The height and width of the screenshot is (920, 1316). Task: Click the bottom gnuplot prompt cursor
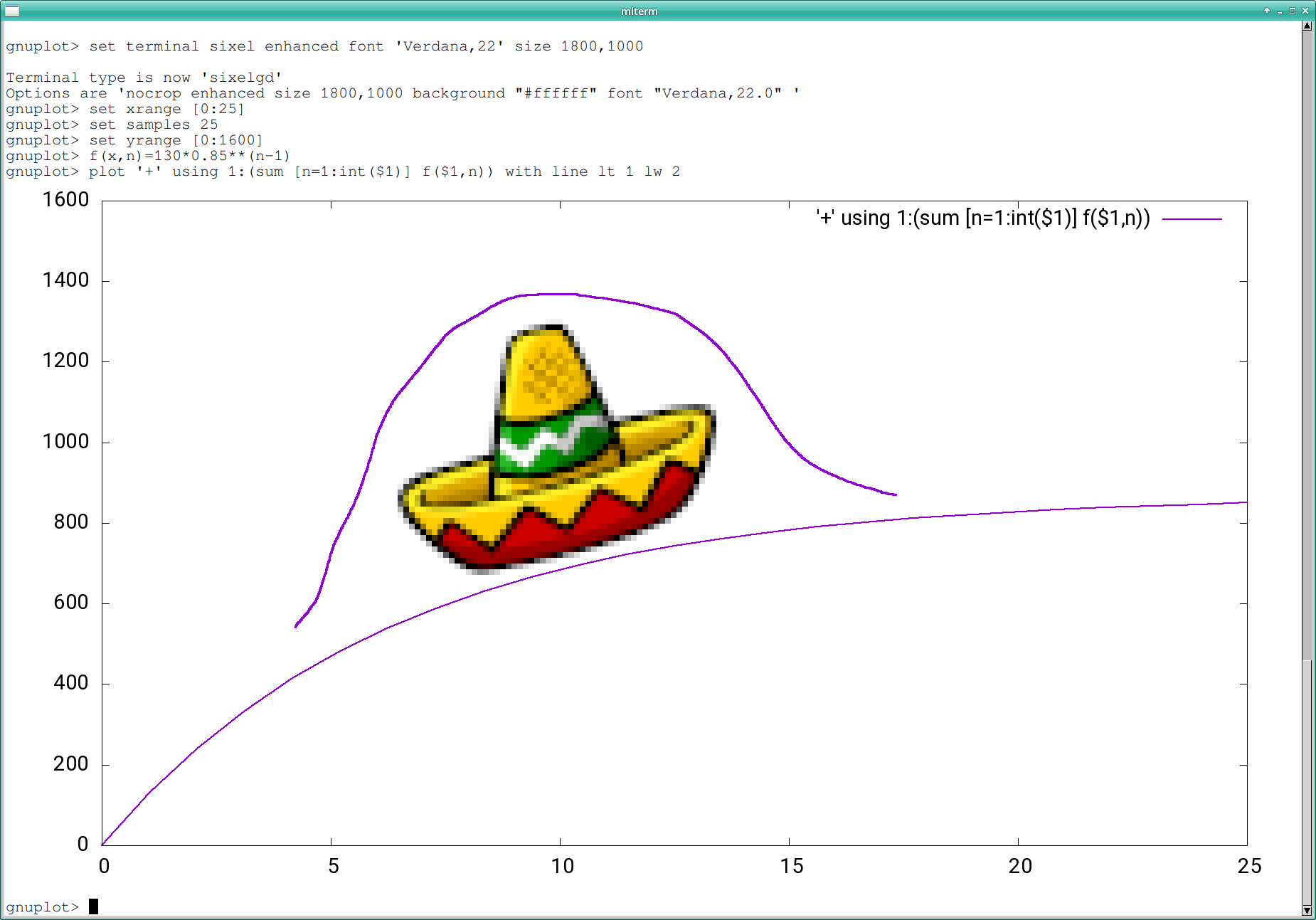point(93,906)
